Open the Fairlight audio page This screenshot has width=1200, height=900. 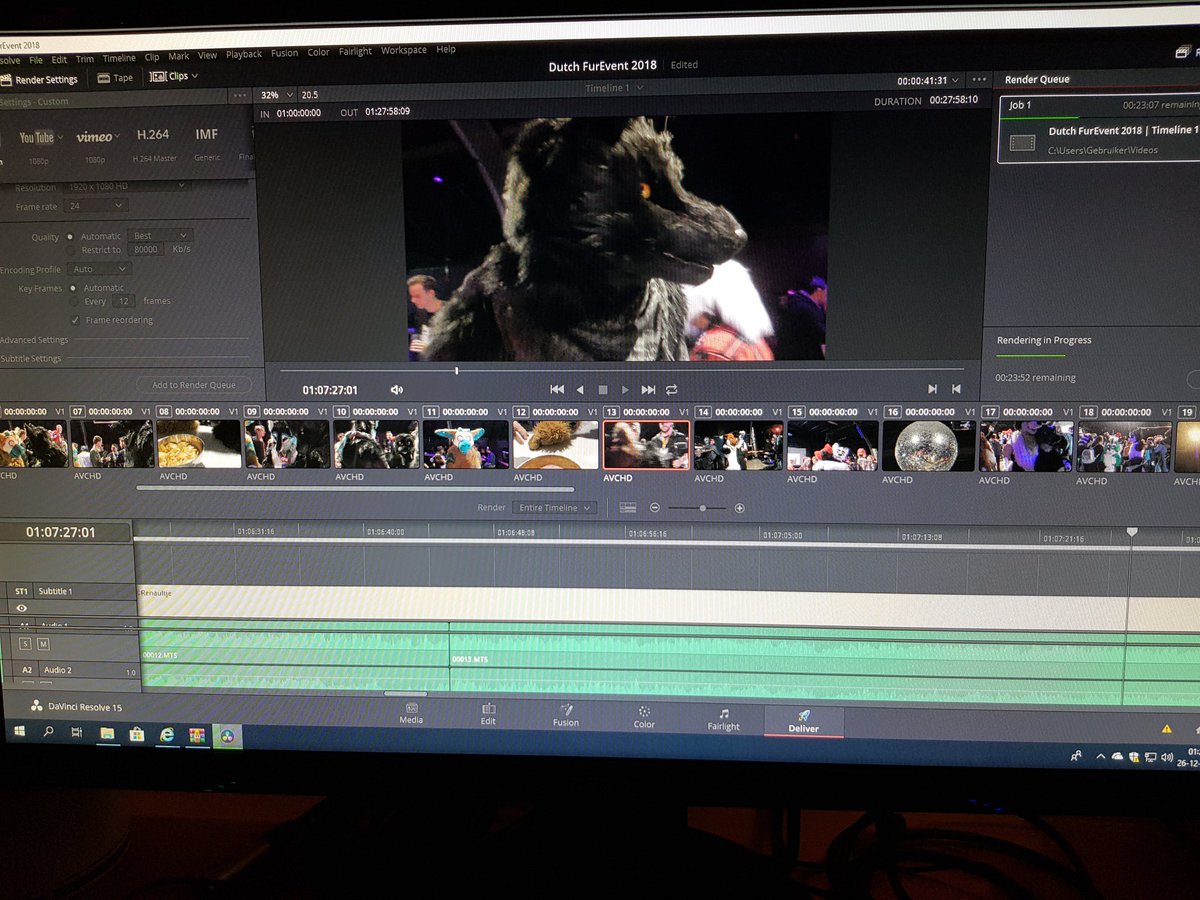click(x=723, y=720)
